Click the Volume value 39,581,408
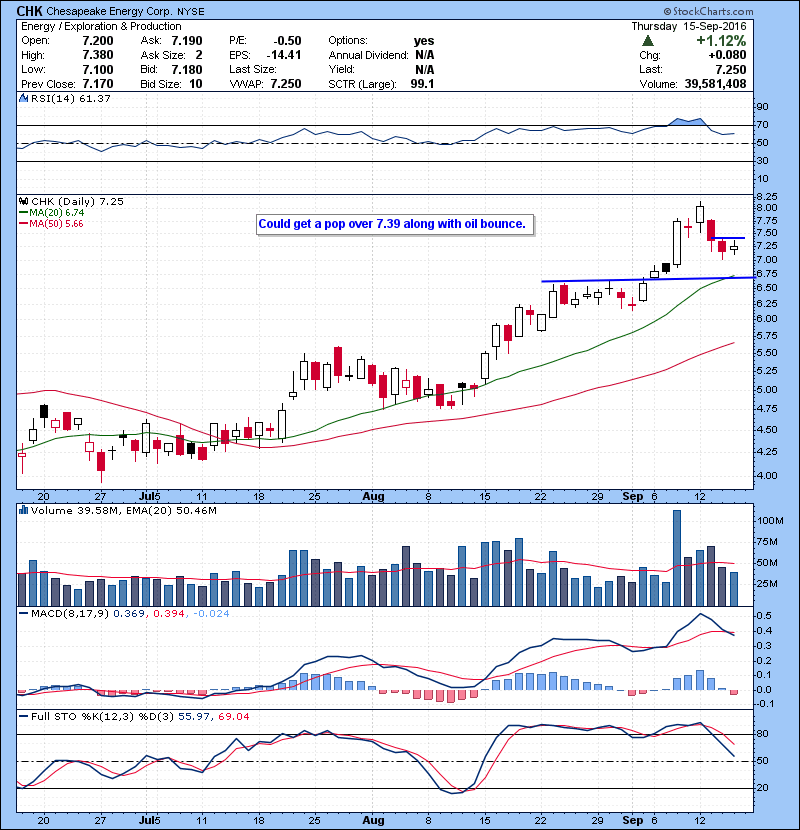Screen dimensions: 800x830 715,84
